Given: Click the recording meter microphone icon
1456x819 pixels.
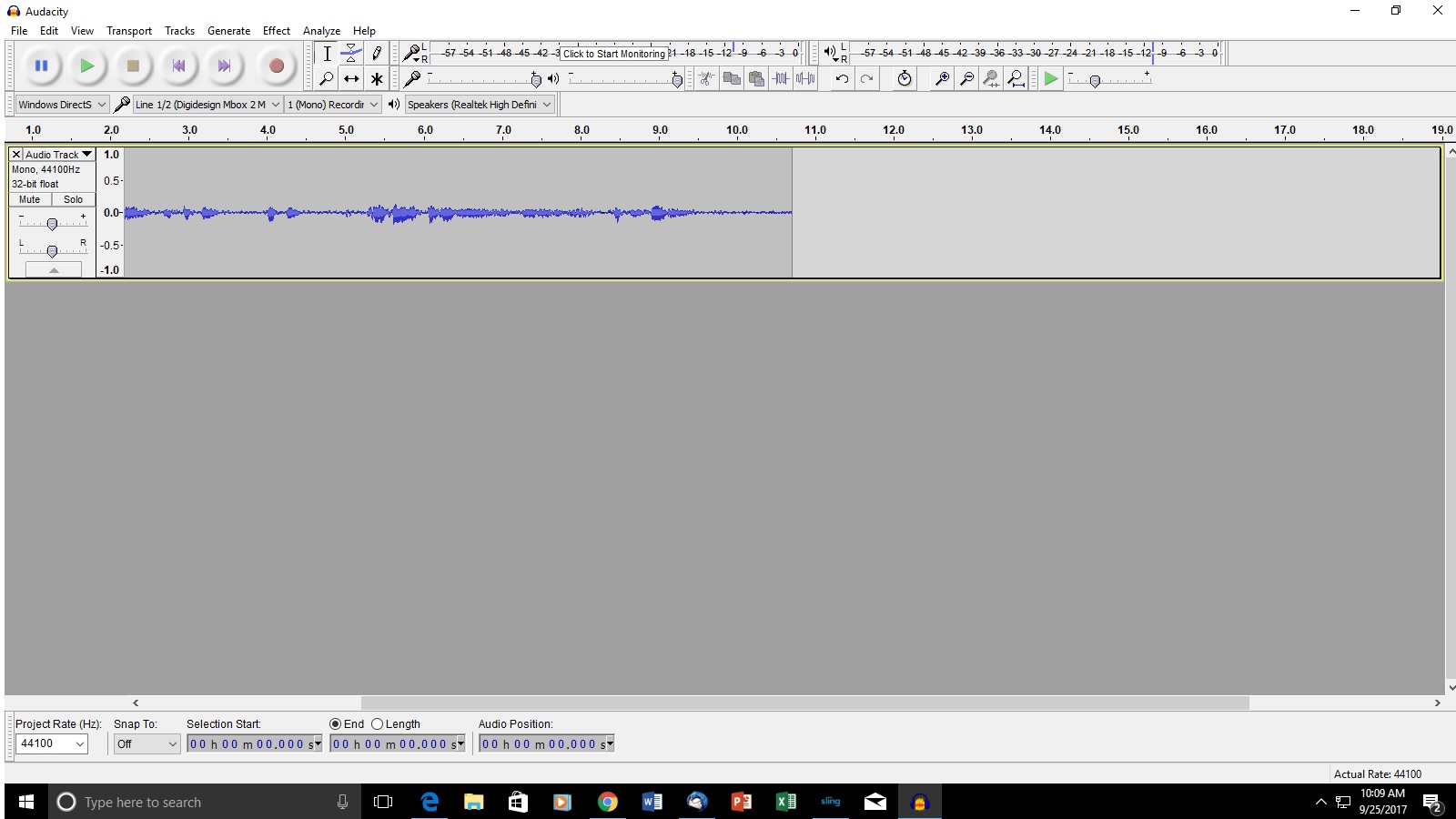Looking at the screenshot, I should click(x=412, y=54).
